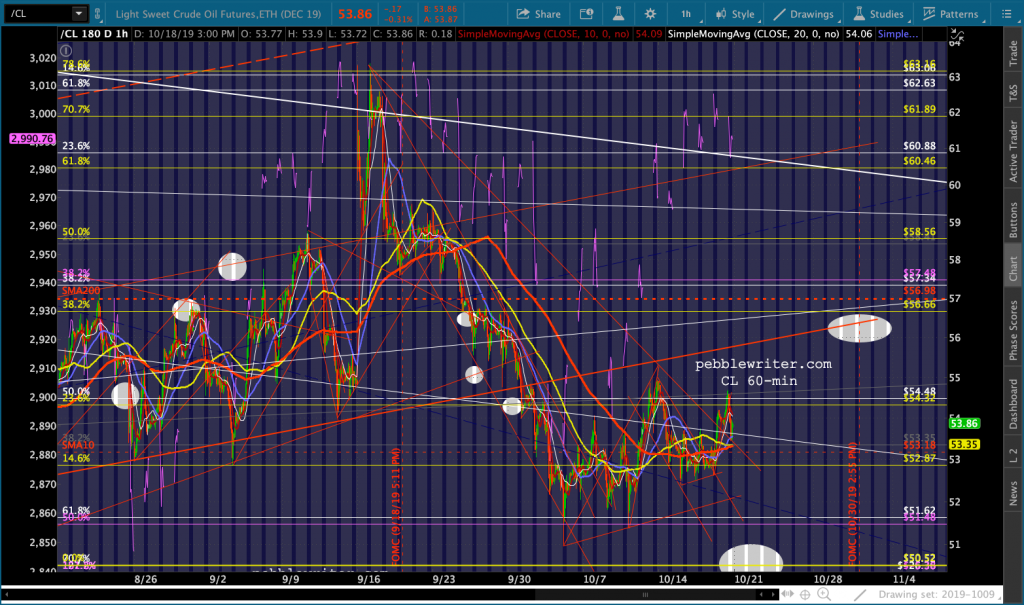Click the crosshair pan icon below chart
1024x605 pixels.
(x=805, y=595)
